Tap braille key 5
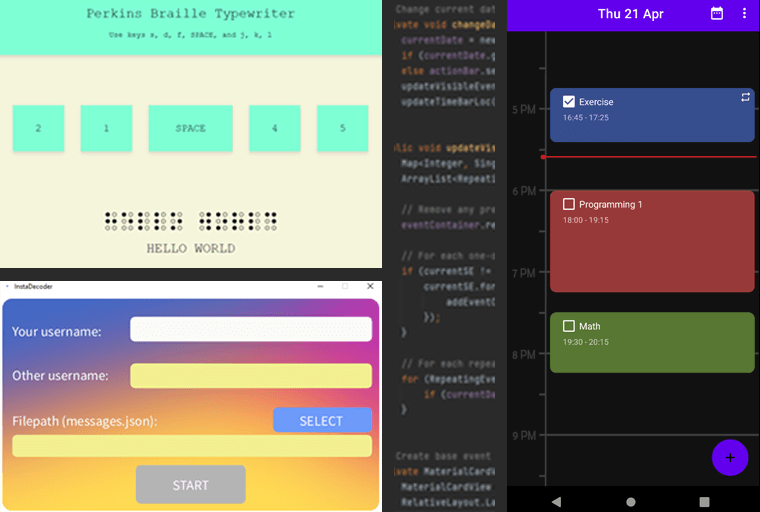 pyautogui.click(x=342, y=128)
